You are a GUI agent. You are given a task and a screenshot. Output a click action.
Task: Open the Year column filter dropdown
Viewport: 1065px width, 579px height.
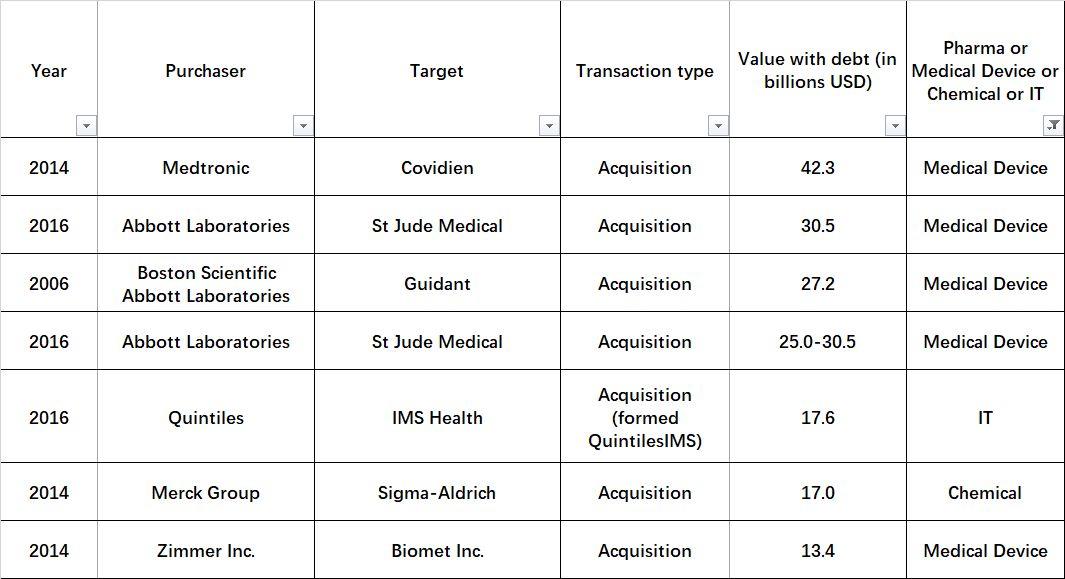(x=86, y=126)
